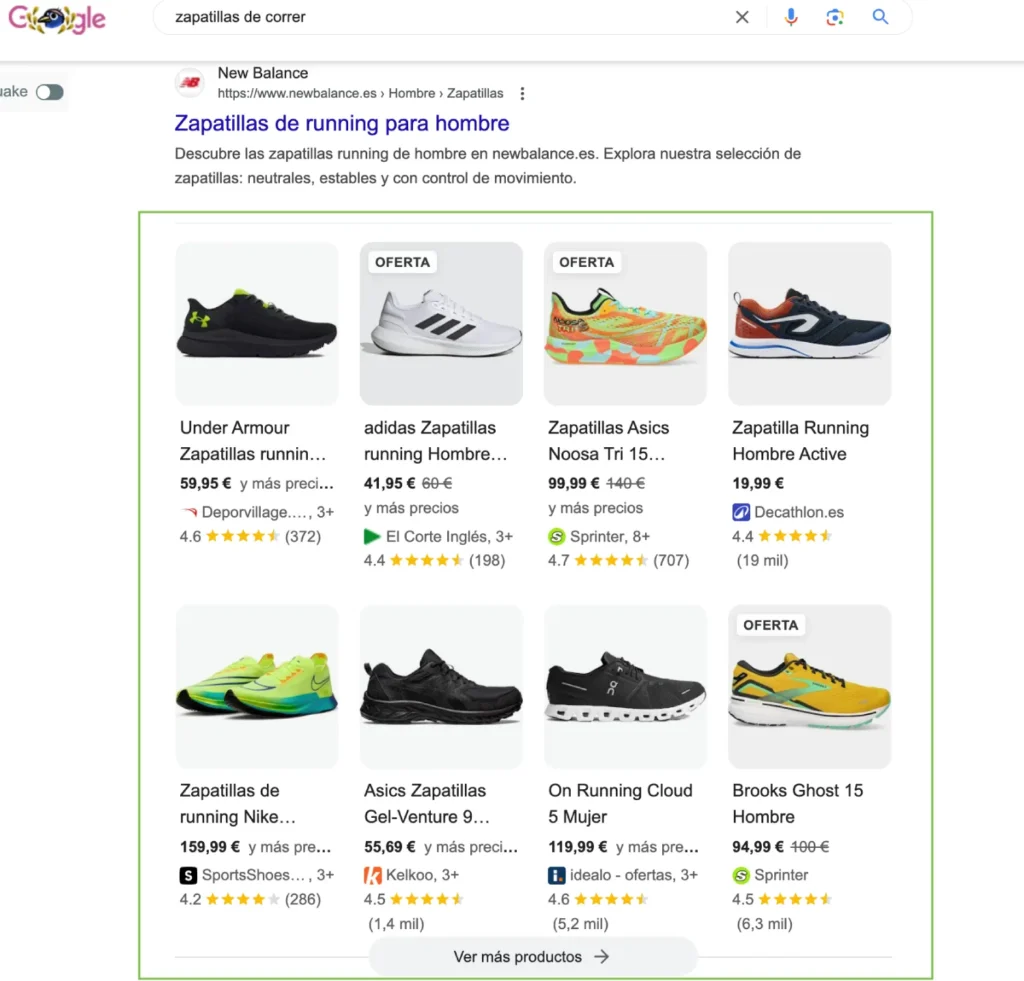Image resolution: width=1024 pixels, height=981 pixels.
Task: Click the 99,99 € Asics Noosa price
Action: point(574,483)
